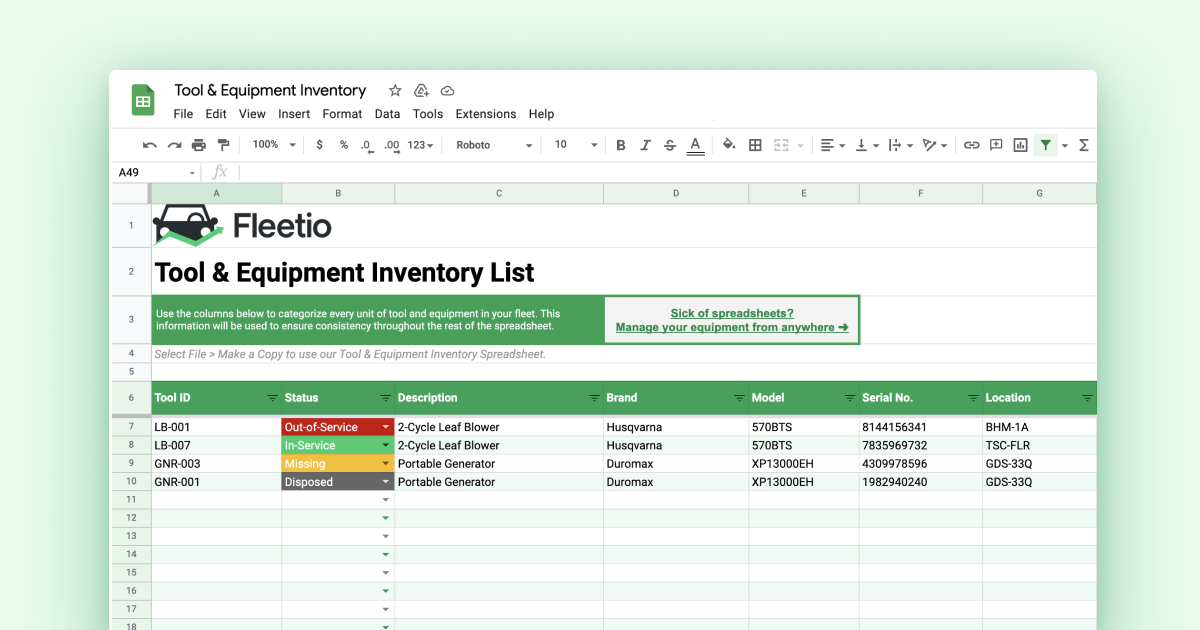The width and height of the screenshot is (1200, 630).
Task: Open the In-Service status dropdown
Action: [x=386, y=446]
